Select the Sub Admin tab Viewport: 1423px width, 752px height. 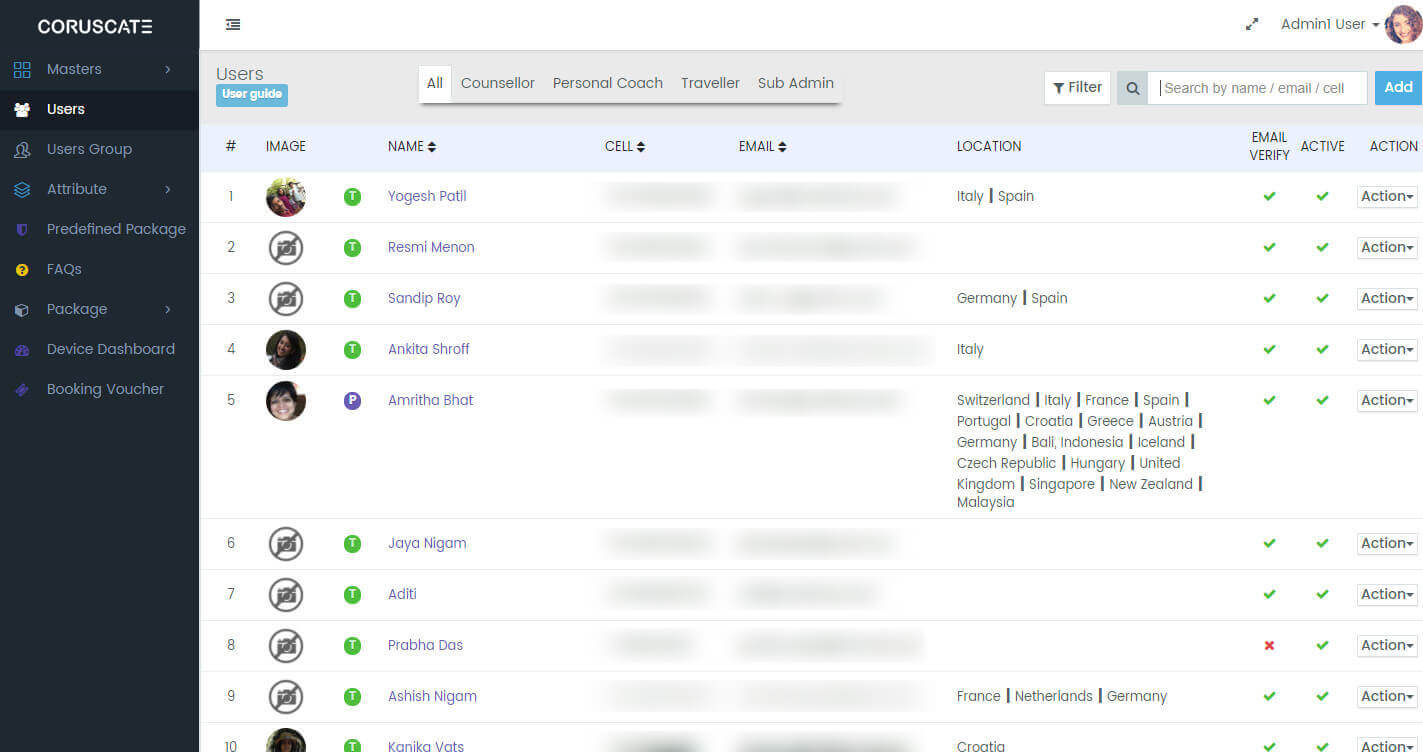(x=795, y=83)
